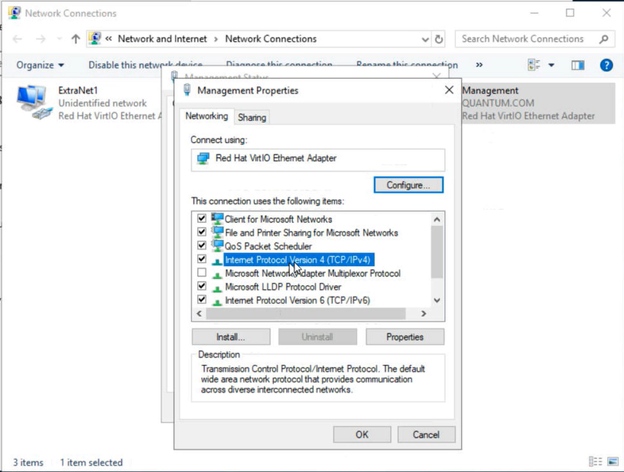This screenshot has width=624, height=472.
Task: Uncheck Internet Protocol Version 4 checkbox
Action: click(x=202, y=259)
